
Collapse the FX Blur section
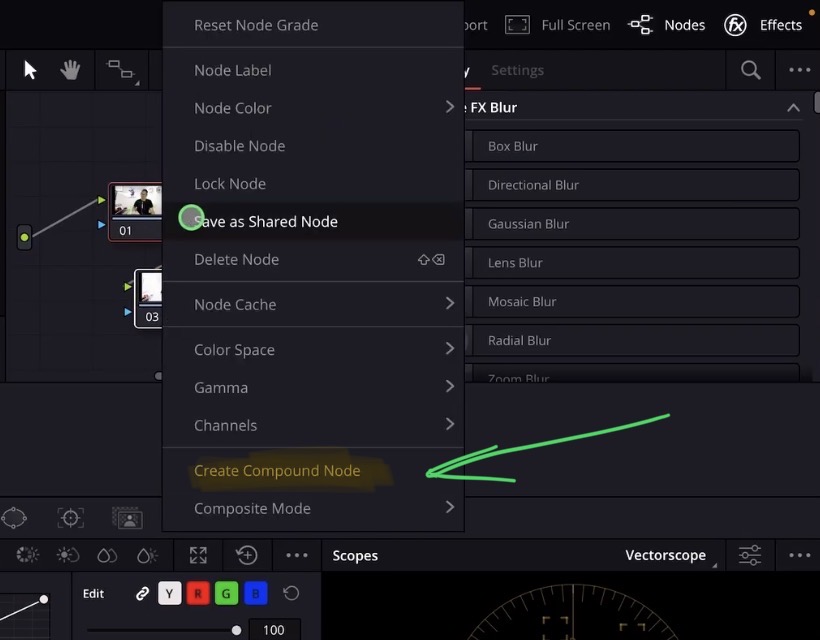(x=793, y=107)
